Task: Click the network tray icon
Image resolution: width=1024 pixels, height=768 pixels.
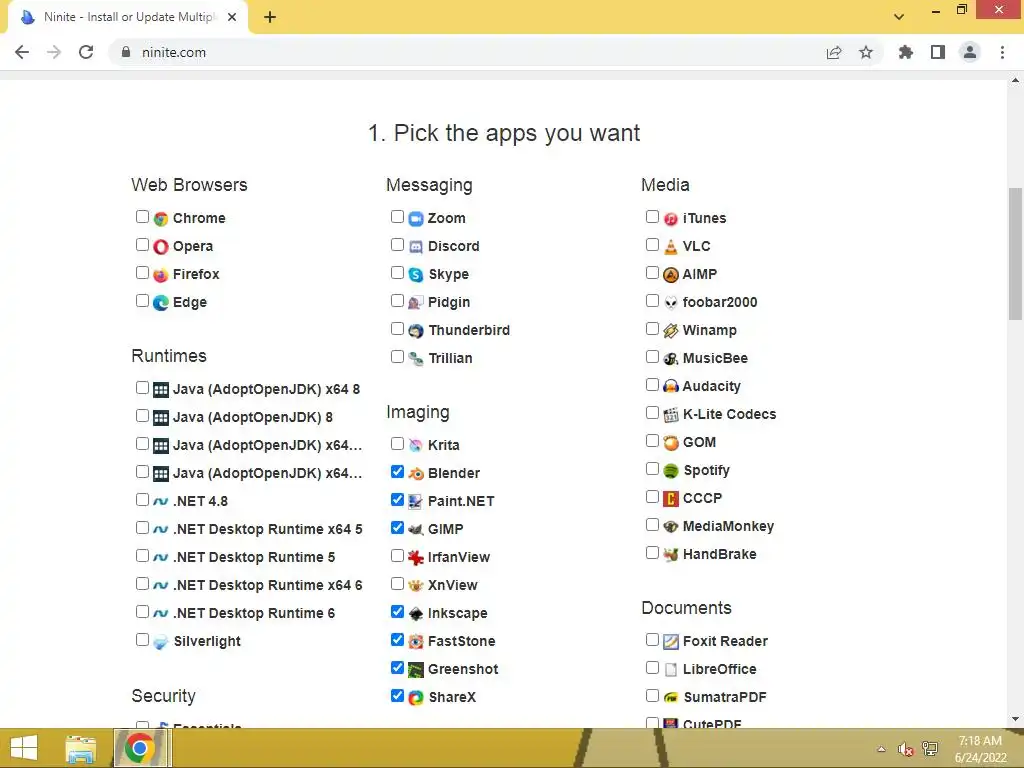Action: [930, 748]
